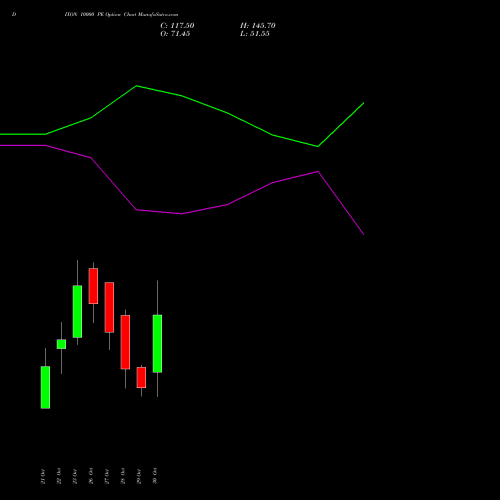Click the 28 Oct date label
This screenshot has width=500, height=500.
click(x=123, y=476)
